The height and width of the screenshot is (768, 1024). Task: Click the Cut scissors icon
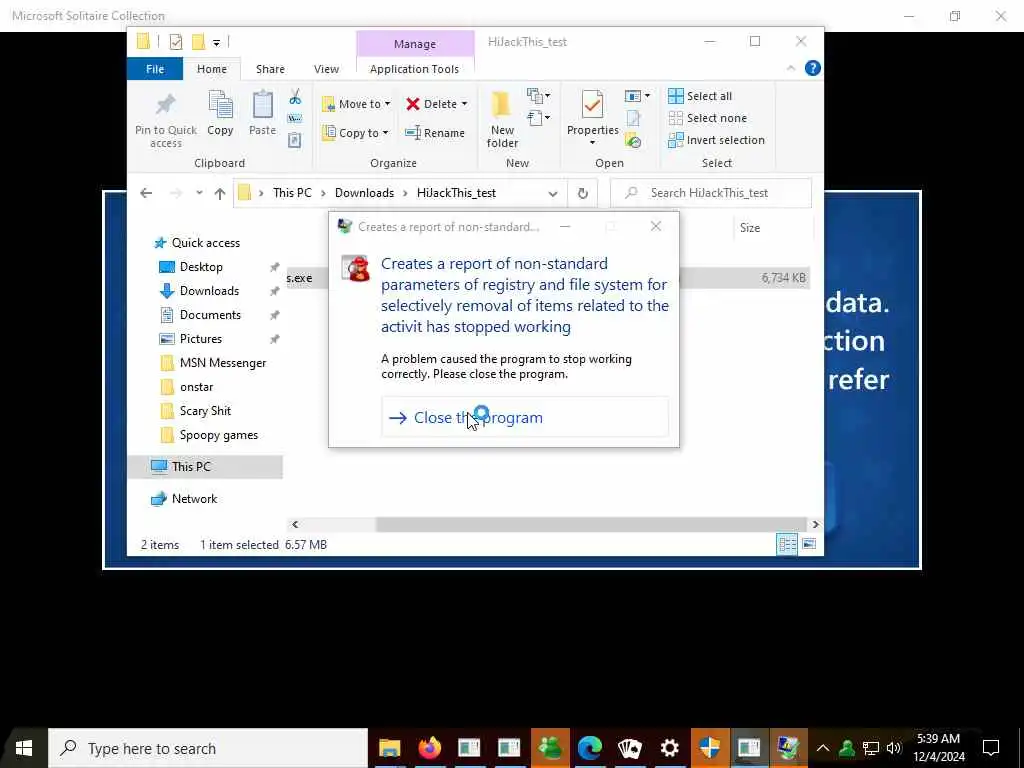point(295,97)
